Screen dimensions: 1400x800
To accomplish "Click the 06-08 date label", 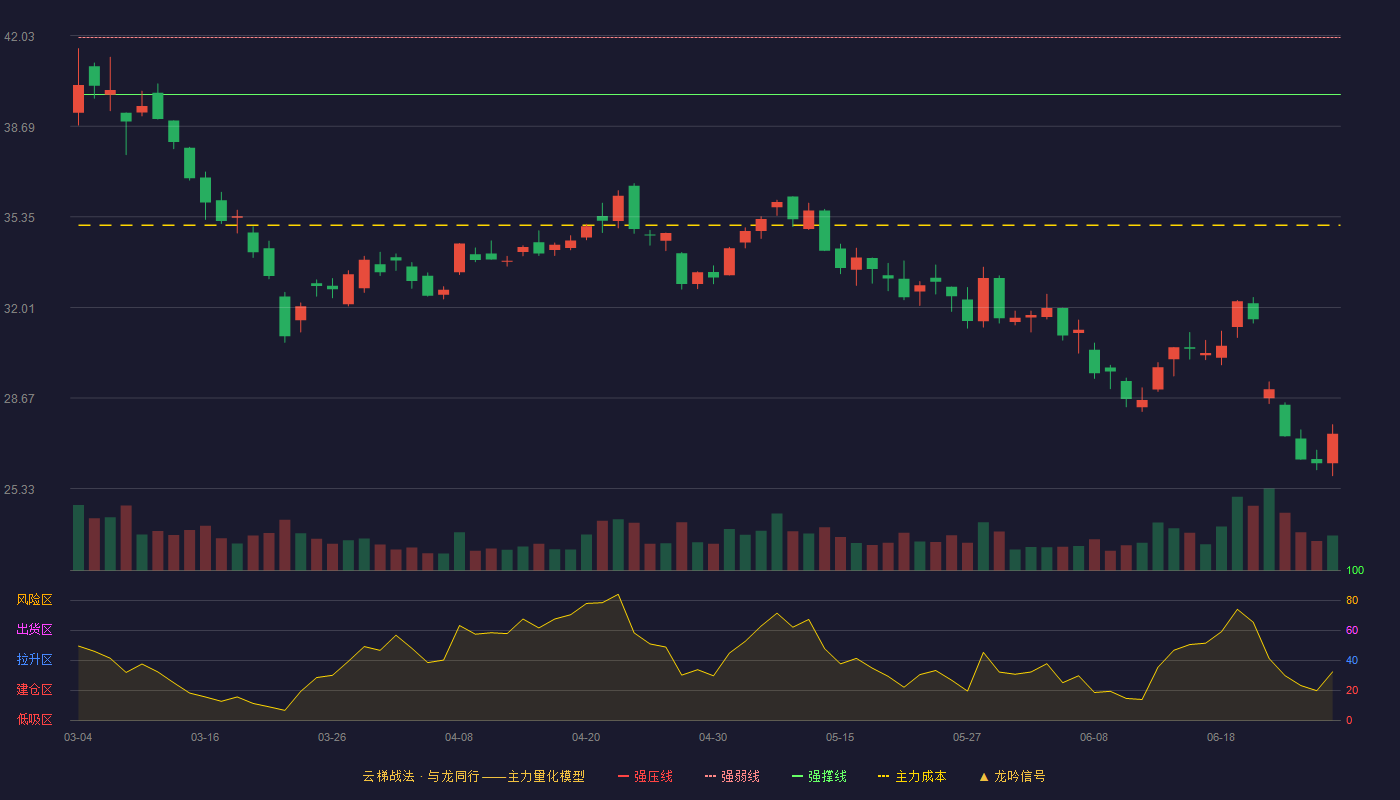I will pyautogui.click(x=1094, y=737).
